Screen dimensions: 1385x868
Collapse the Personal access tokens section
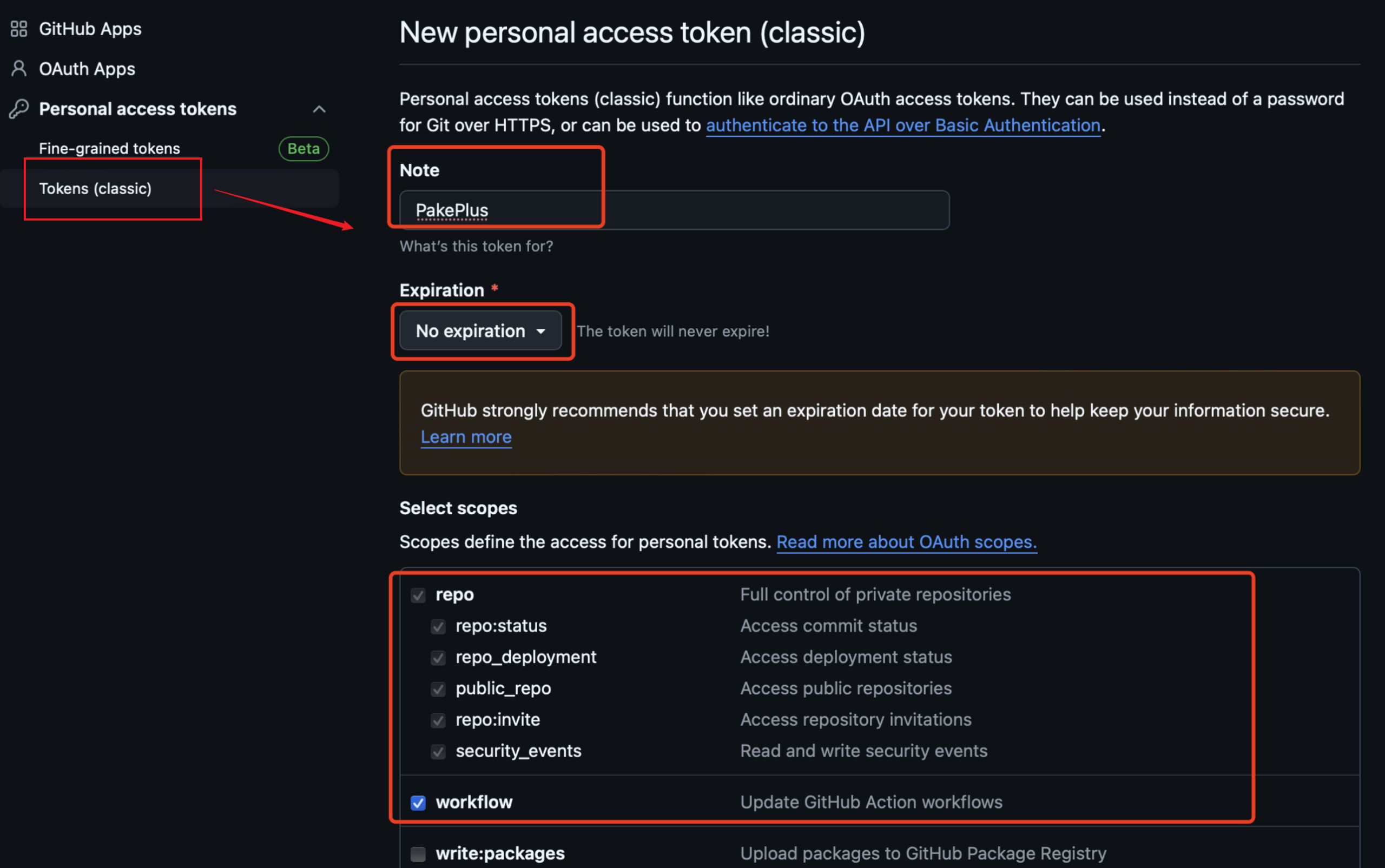click(x=319, y=109)
